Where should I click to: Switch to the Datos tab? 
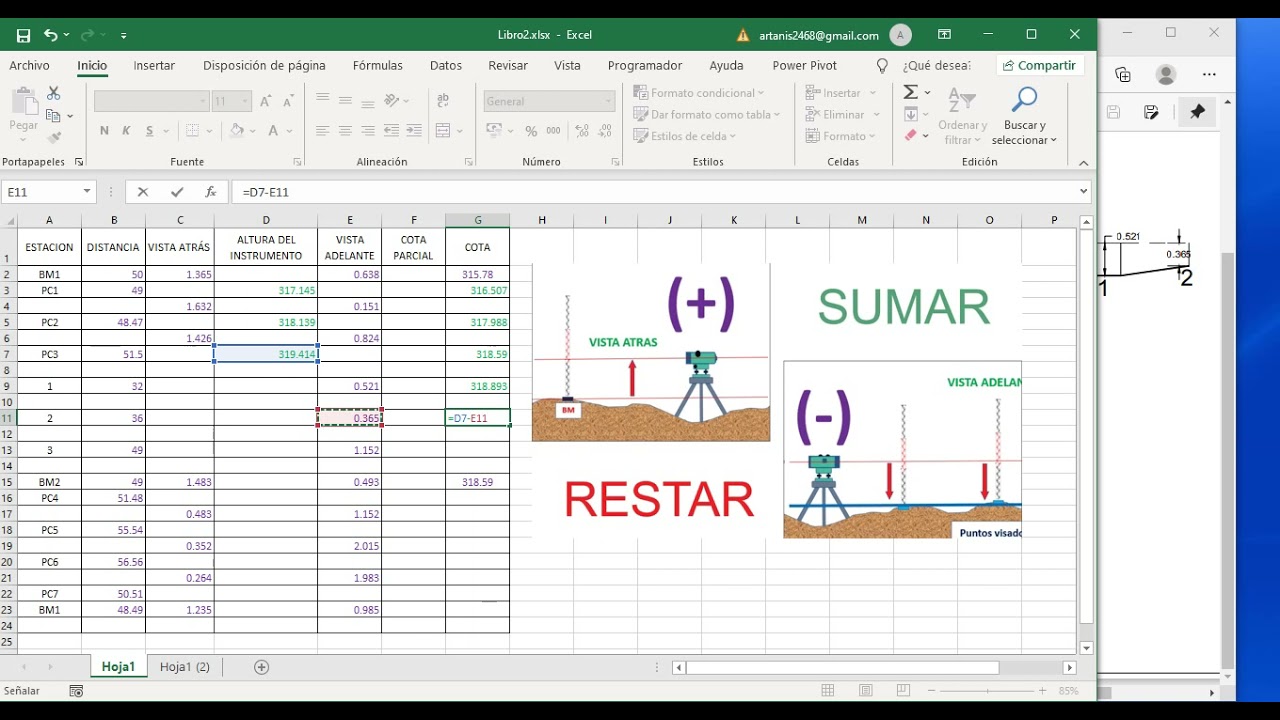[446, 65]
